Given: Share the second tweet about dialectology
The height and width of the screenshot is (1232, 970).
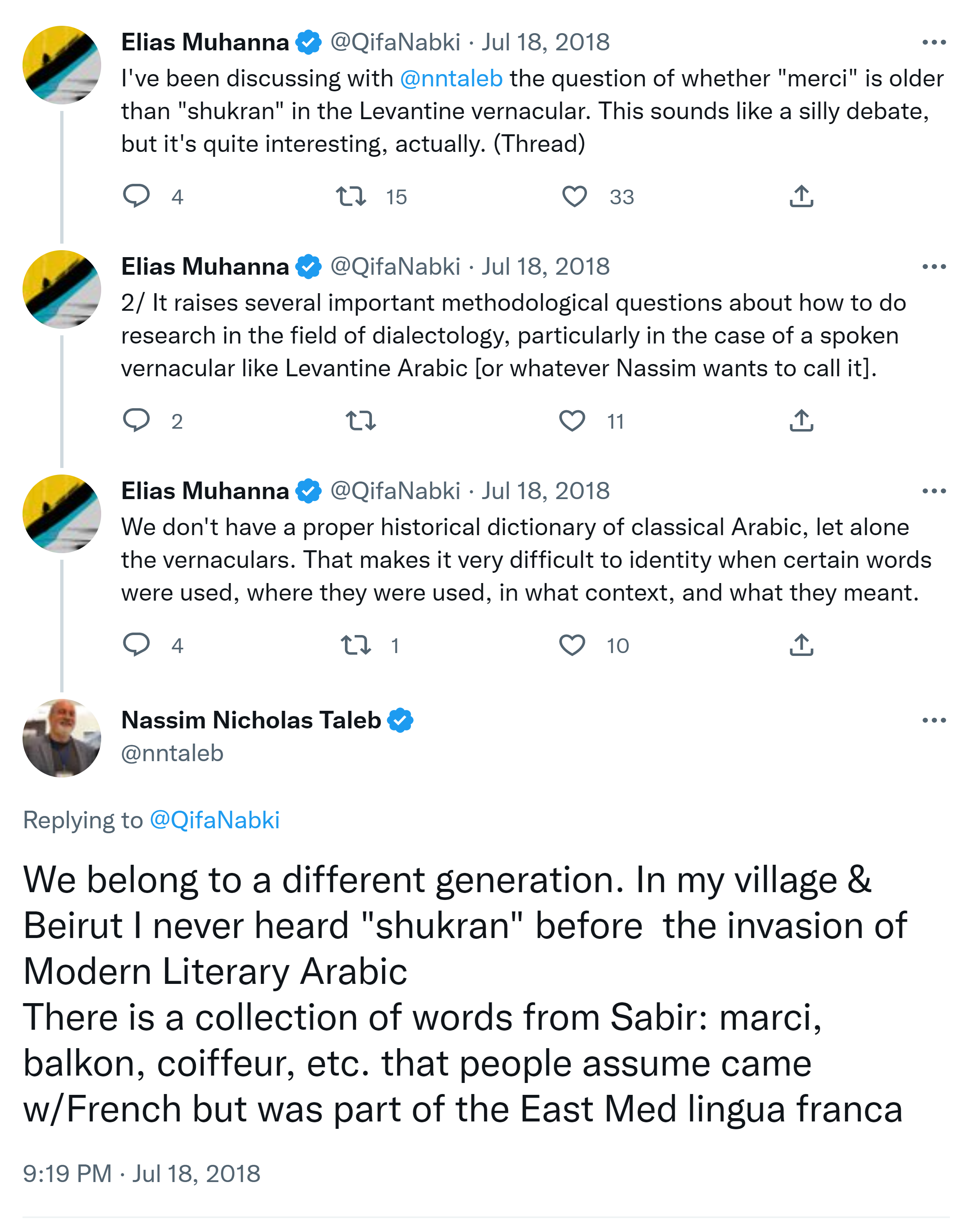Looking at the screenshot, I should (801, 420).
